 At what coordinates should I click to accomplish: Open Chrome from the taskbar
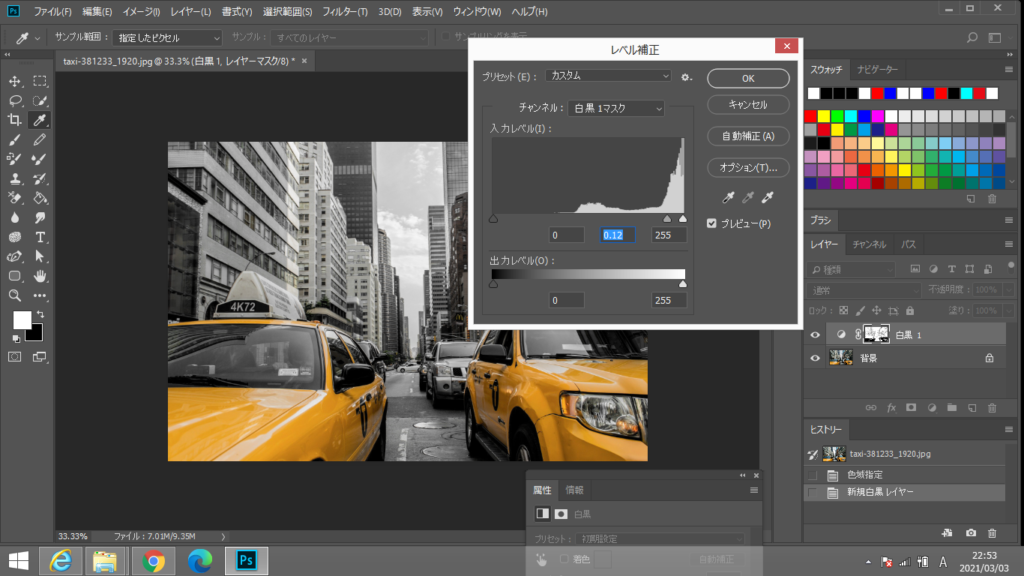[153, 561]
